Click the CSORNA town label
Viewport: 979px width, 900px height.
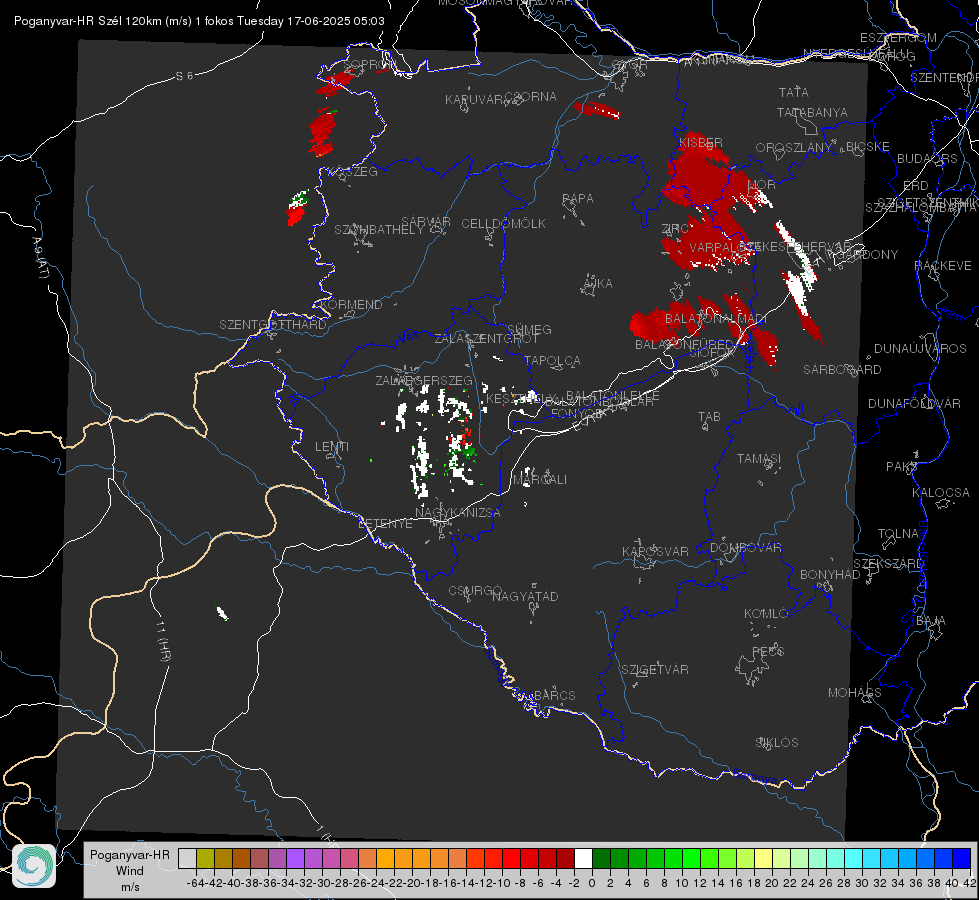(x=531, y=97)
